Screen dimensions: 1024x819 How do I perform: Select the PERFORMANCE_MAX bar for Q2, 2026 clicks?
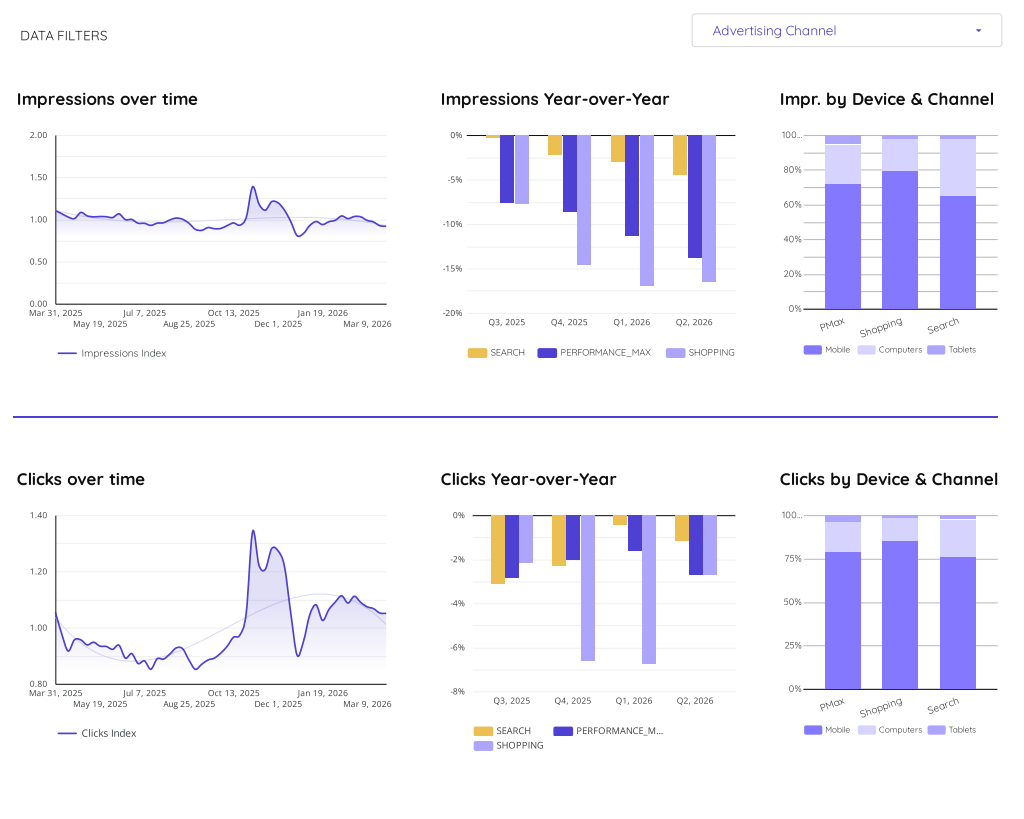pos(696,545)
